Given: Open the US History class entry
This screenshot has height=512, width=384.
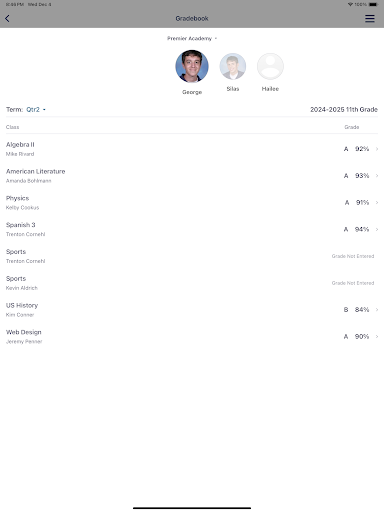Looking at the screenshot, I should (x=192, y=310).
